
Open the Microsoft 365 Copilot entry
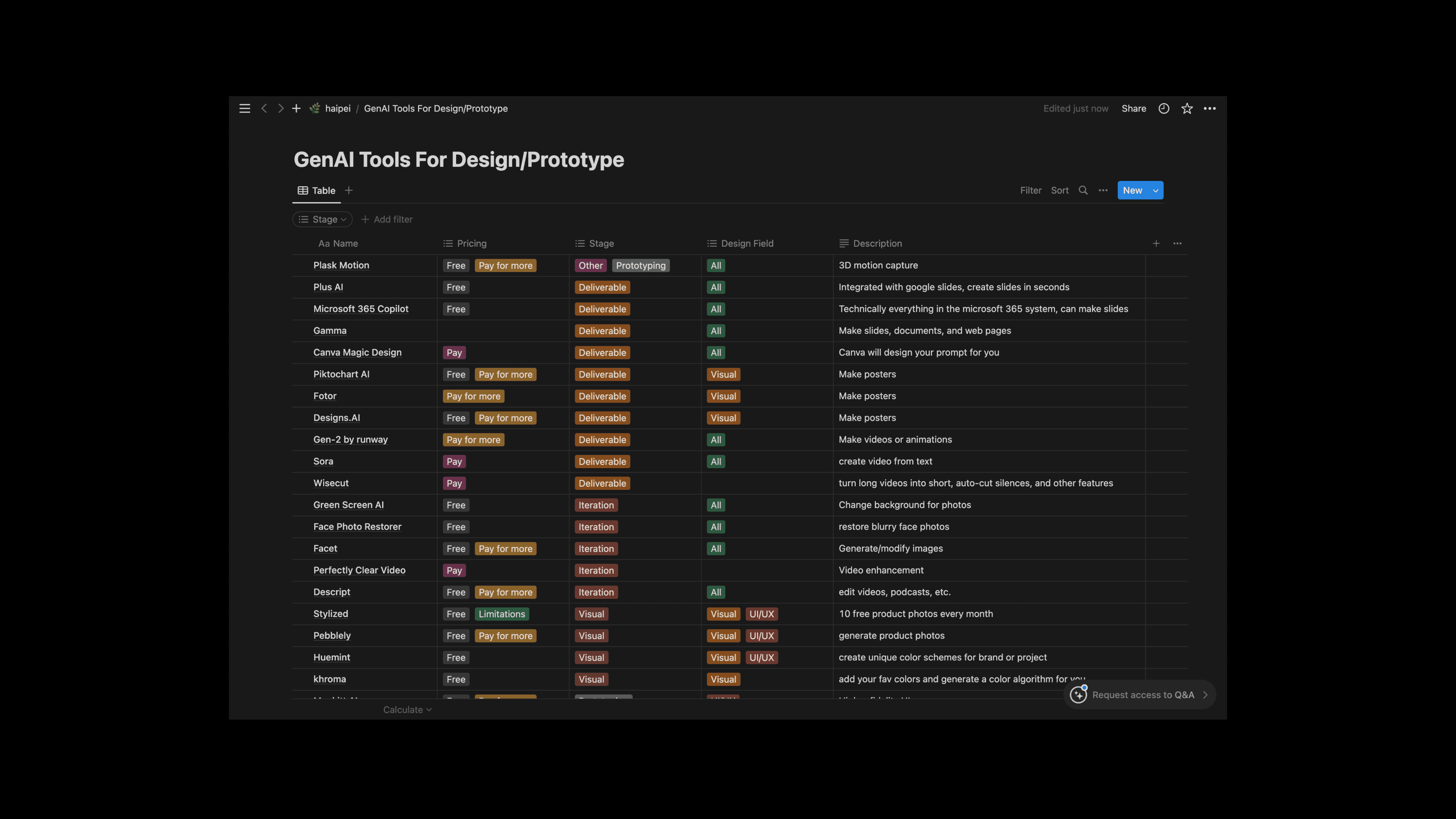[360, 309]
